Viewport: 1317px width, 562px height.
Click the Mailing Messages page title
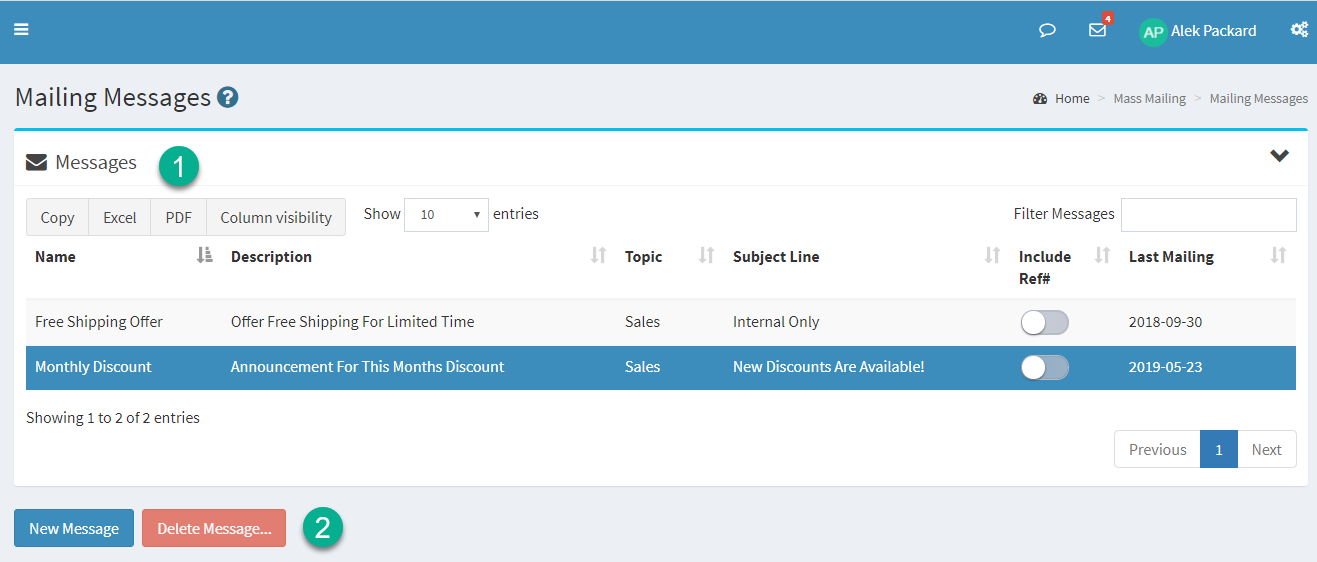coord(113,97)
